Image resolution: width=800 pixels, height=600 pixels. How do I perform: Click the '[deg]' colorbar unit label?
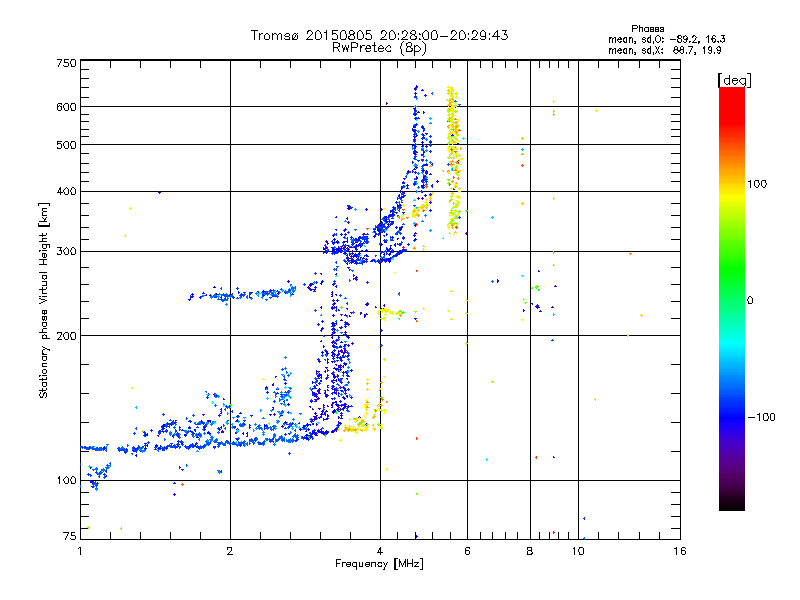[x=734, y=80]
